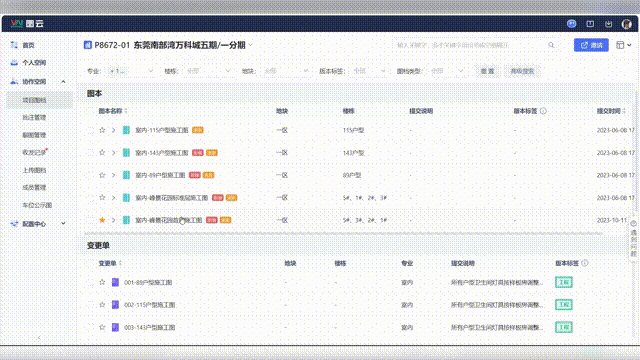Open the blue assistant chat icon in header
Screen dimensions: 640x360
coord(571,24)
